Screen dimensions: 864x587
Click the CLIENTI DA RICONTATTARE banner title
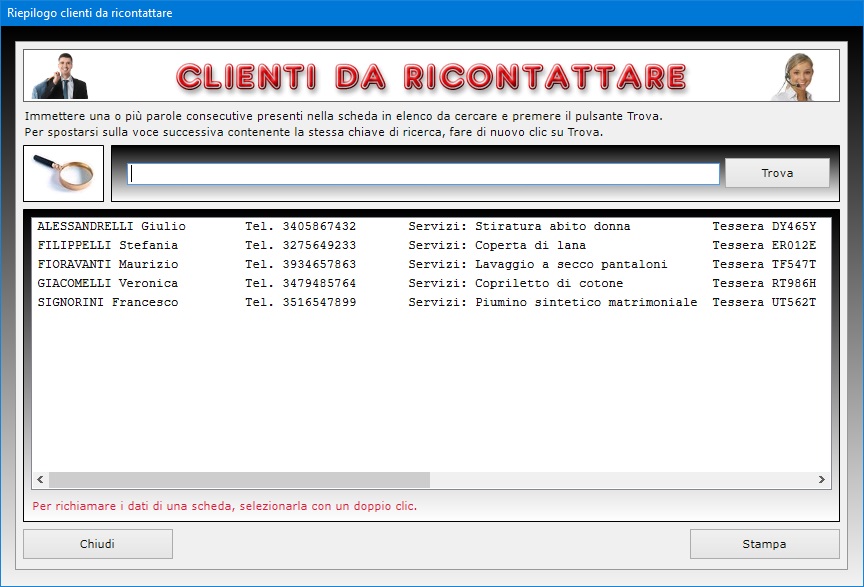431,77
